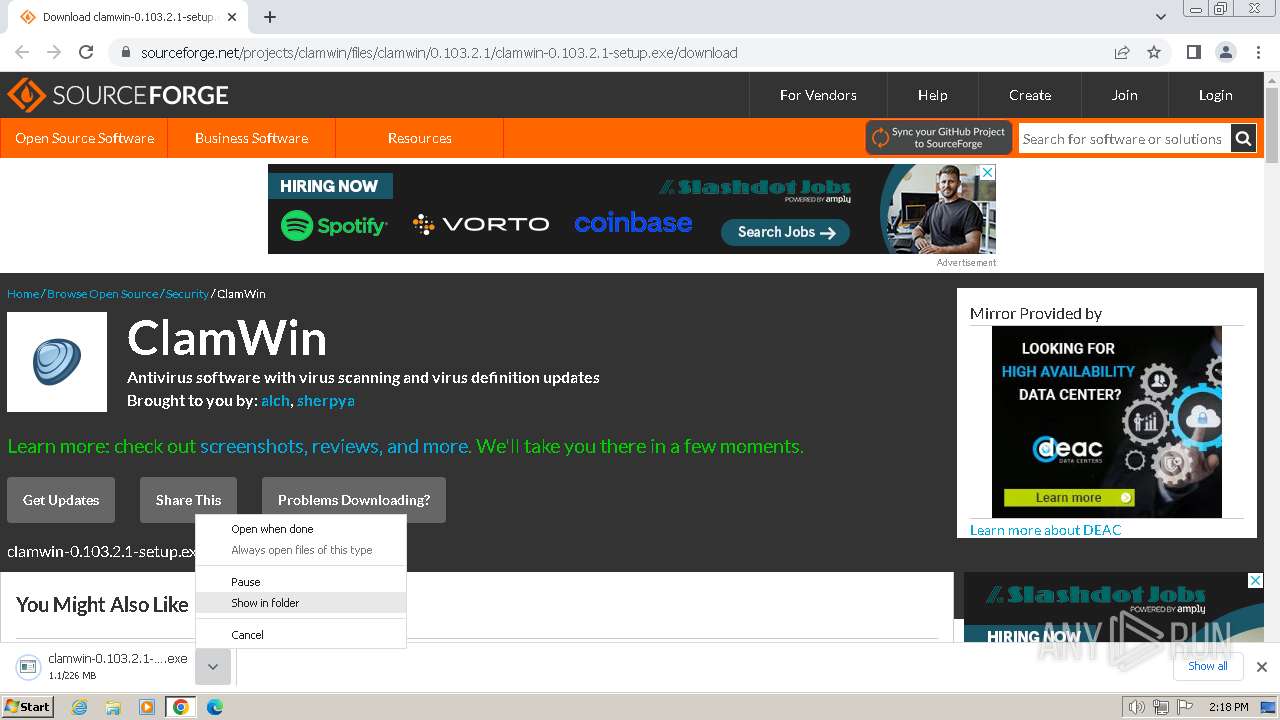Screen dimensions: 1280x720
Task: Open the Help menu
Action: (932, 95)
